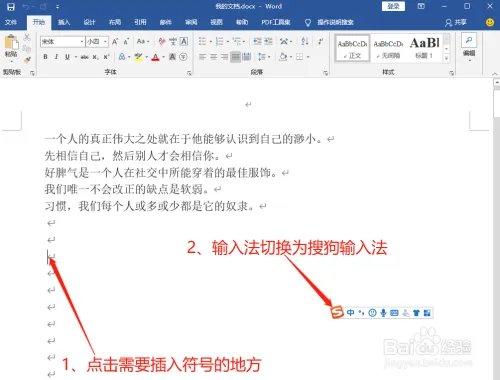Open Sogou soft keyboard icon
500x380 pixels.
394,313
